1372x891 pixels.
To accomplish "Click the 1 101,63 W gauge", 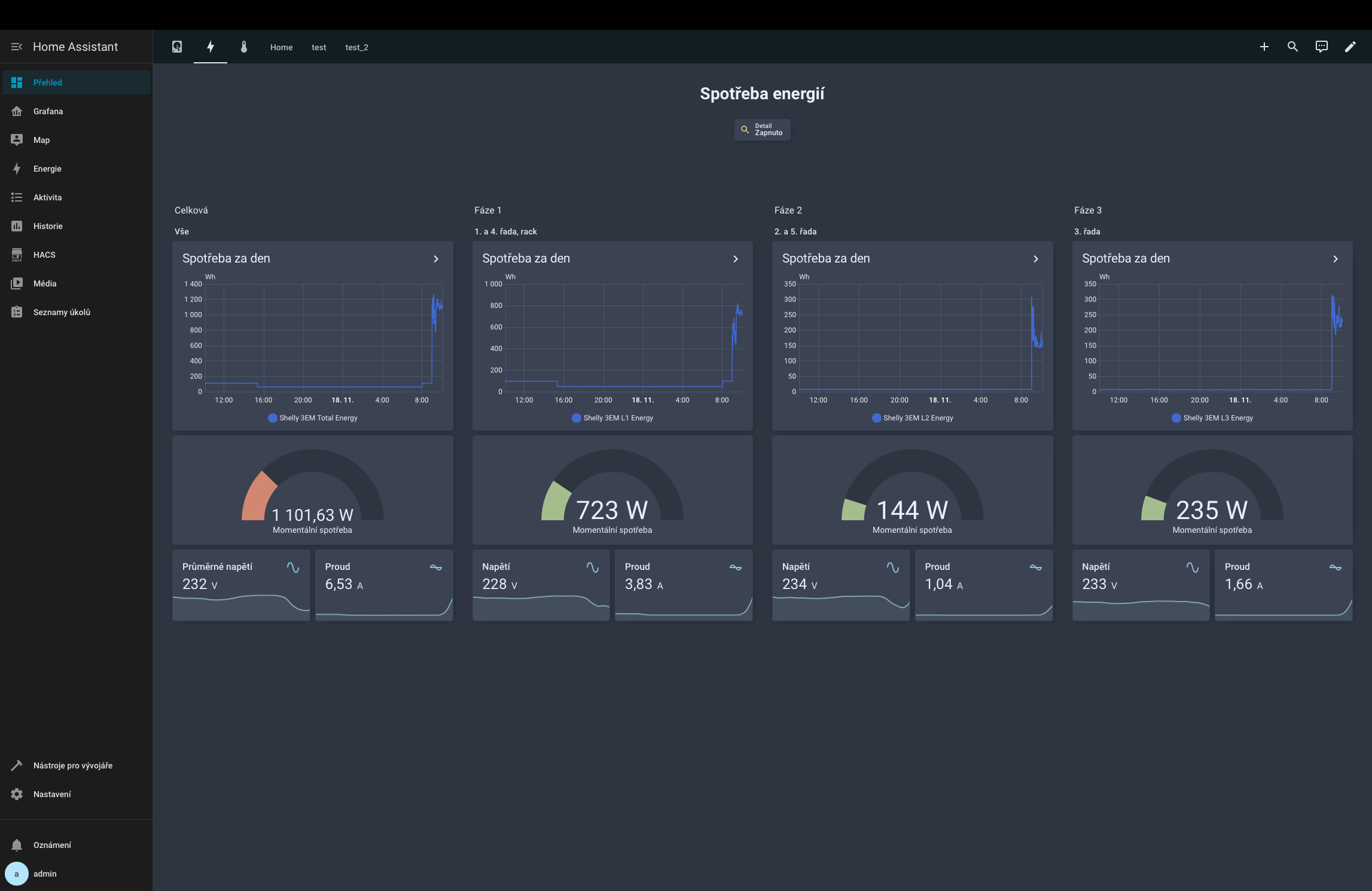I will [312, 490].
